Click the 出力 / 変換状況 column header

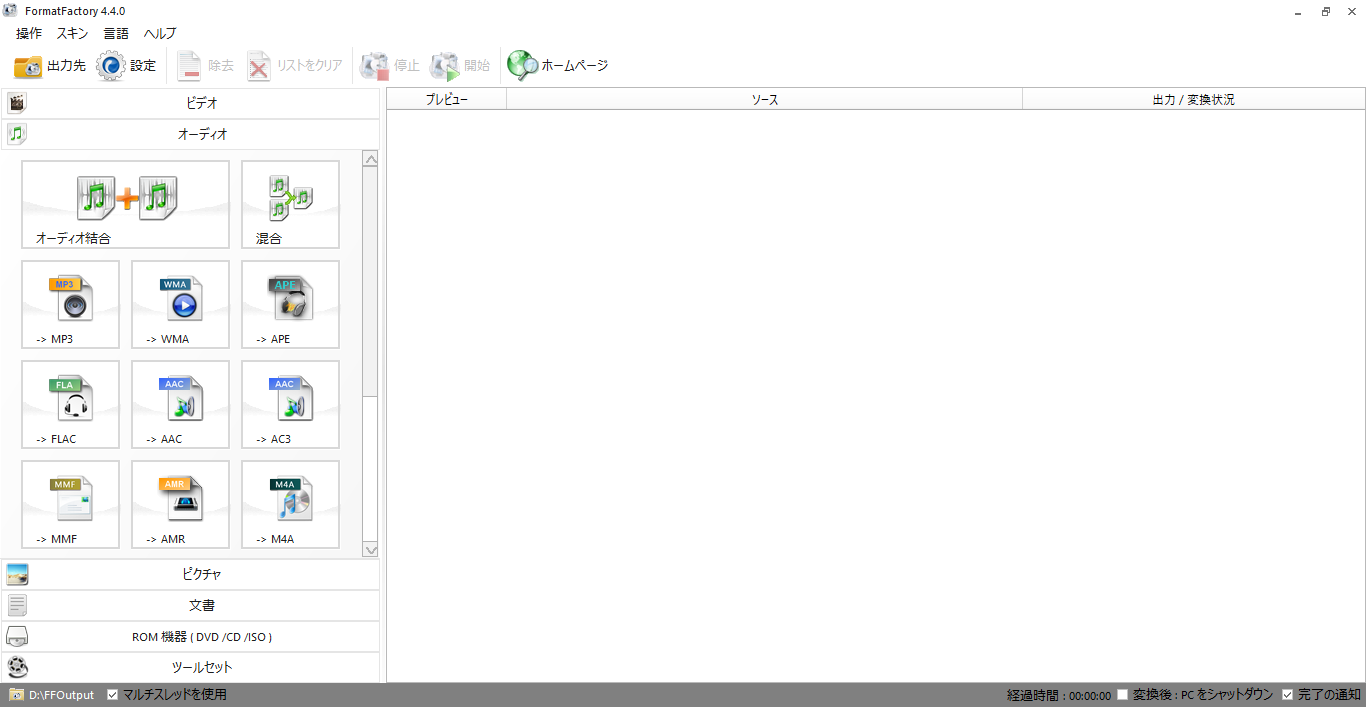pyautogui.click(x=1194, y=99)
